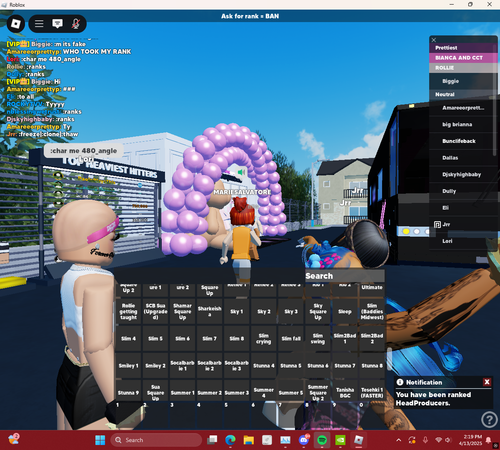Open the hamburger menu in top bar
The height and width of the screenshot is (450, 500).
point(39,24)
